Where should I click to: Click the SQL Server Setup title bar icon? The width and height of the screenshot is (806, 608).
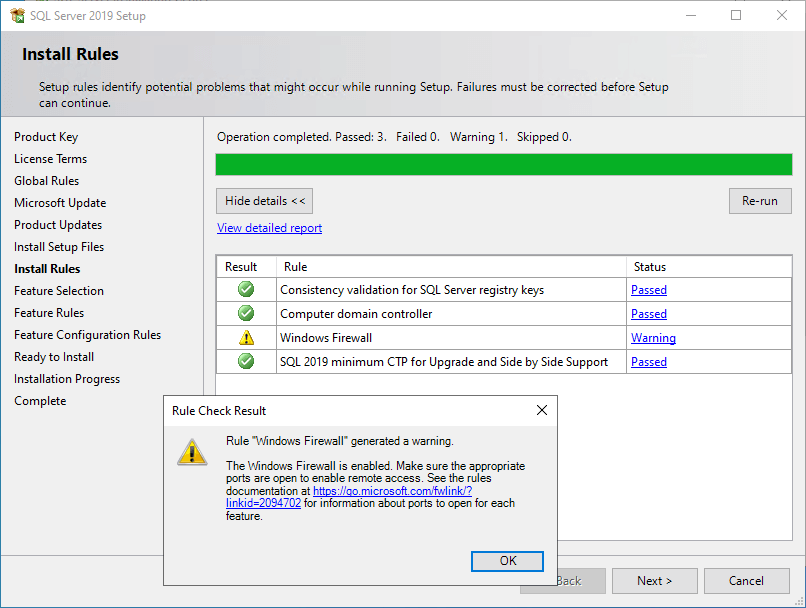17,15
